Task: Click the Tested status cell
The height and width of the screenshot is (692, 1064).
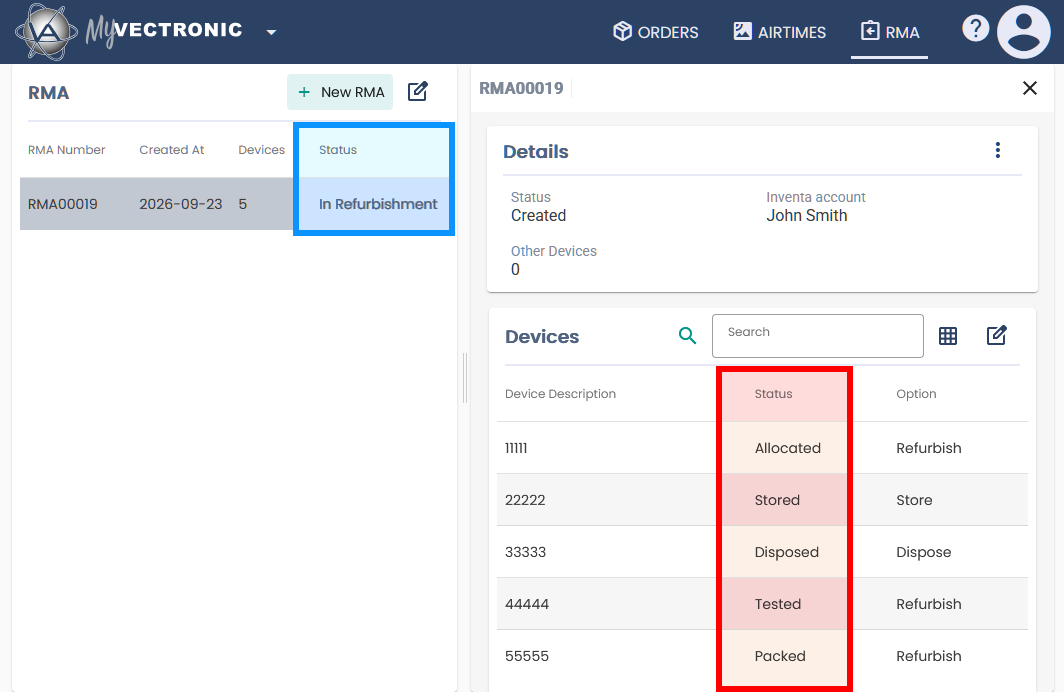Action: 778,604
